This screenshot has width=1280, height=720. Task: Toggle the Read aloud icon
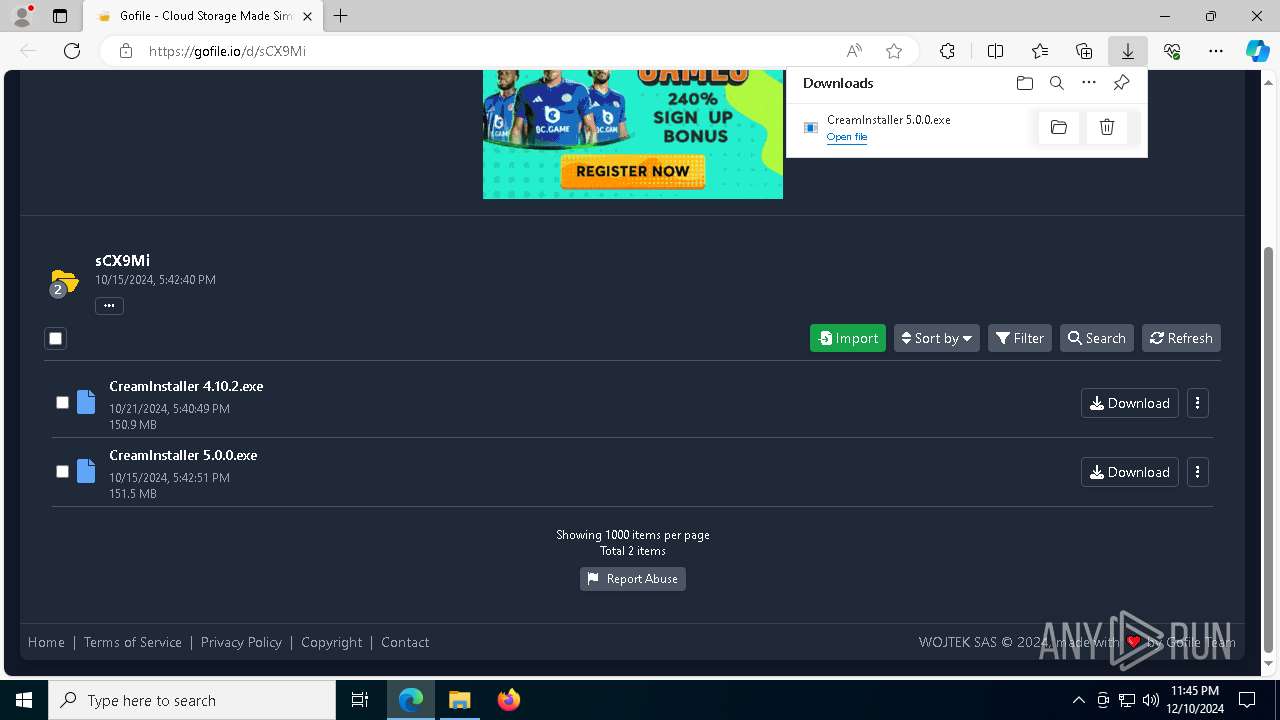pos(854,51)
